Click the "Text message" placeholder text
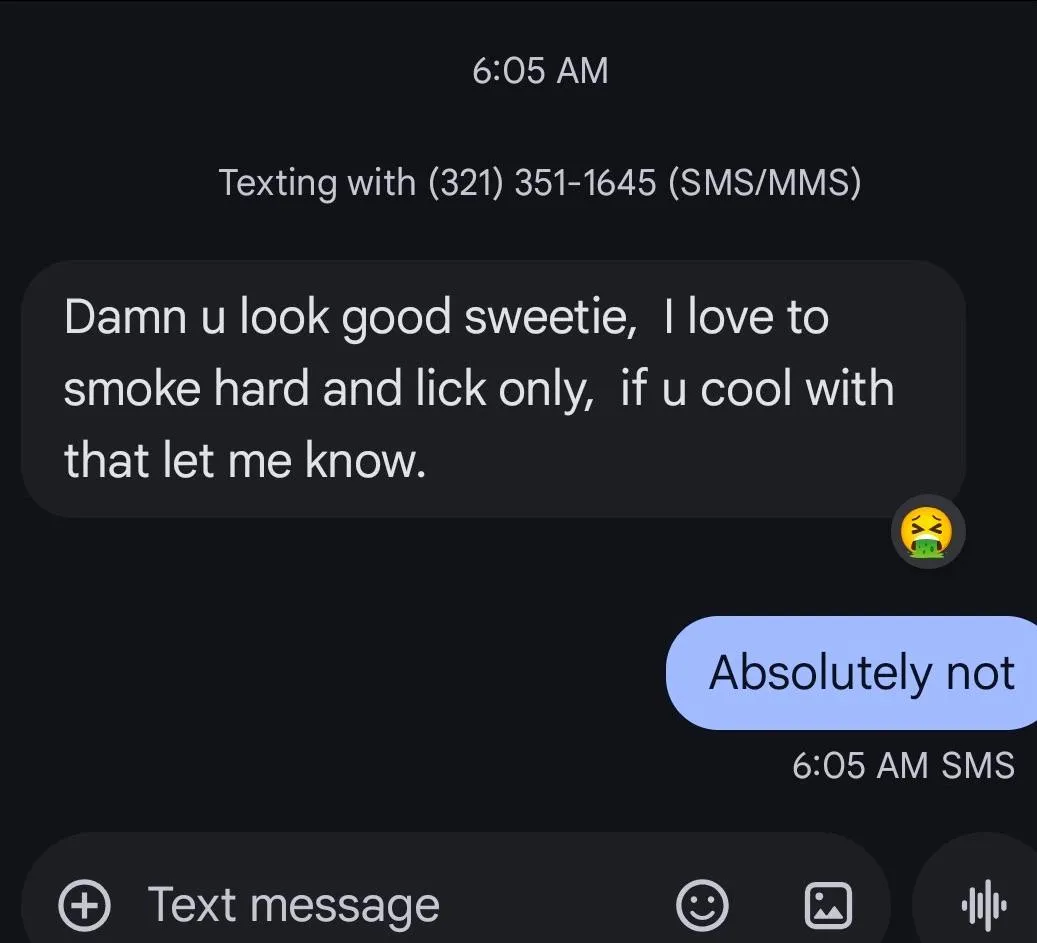The width and height of the screenshot is (1037, 943). click(x=294, y=905)
